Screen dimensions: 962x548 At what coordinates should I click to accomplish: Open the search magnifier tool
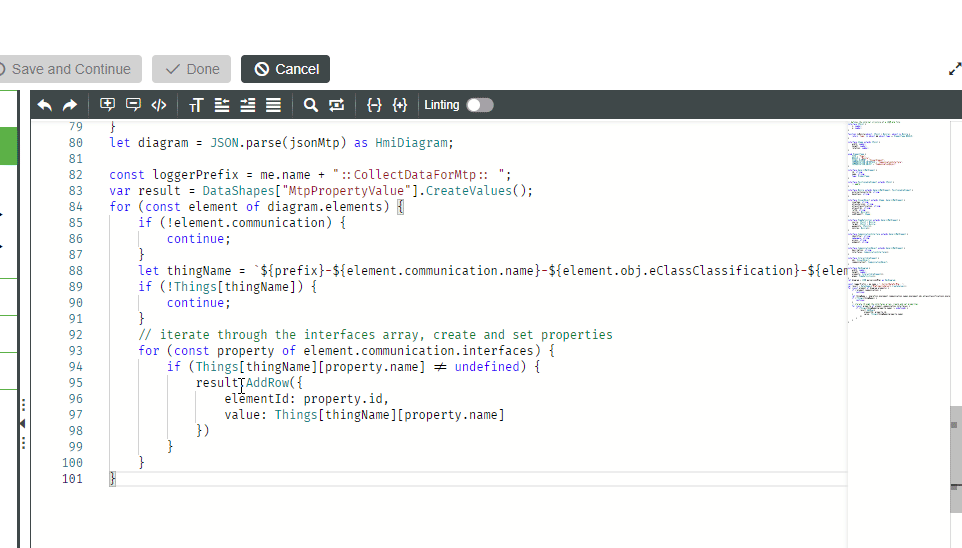pos(310,105)
